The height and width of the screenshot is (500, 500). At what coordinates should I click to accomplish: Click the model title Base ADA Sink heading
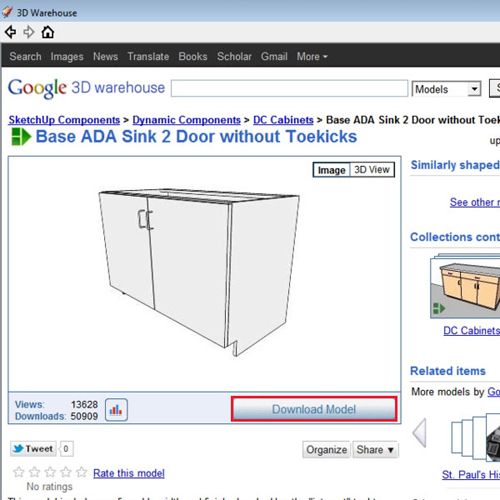tap(196, 137)
